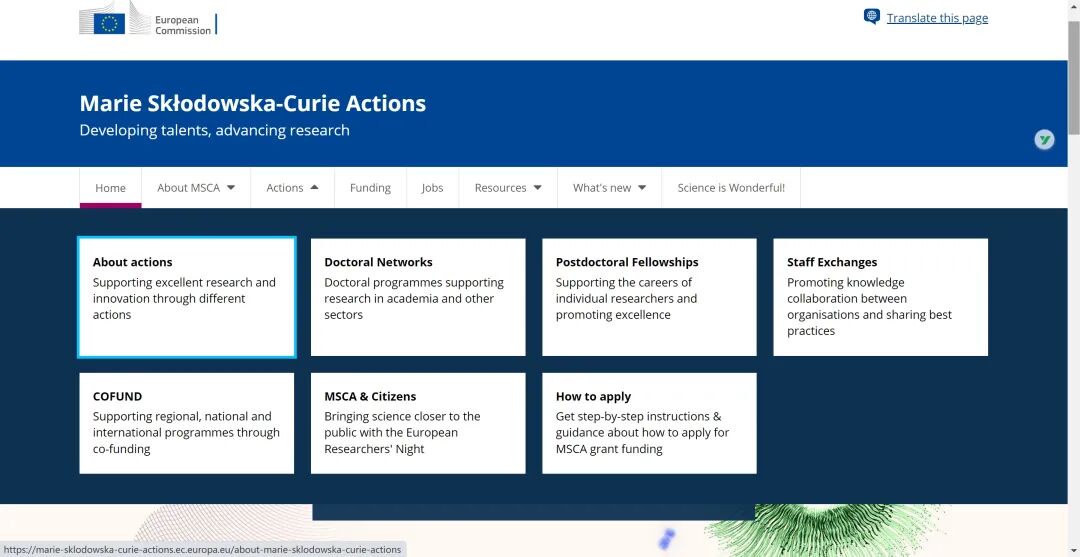This screenshot has width=1080, height=557.
Task: Open the MSCA & Citizens card
Action: pos(418,423)
